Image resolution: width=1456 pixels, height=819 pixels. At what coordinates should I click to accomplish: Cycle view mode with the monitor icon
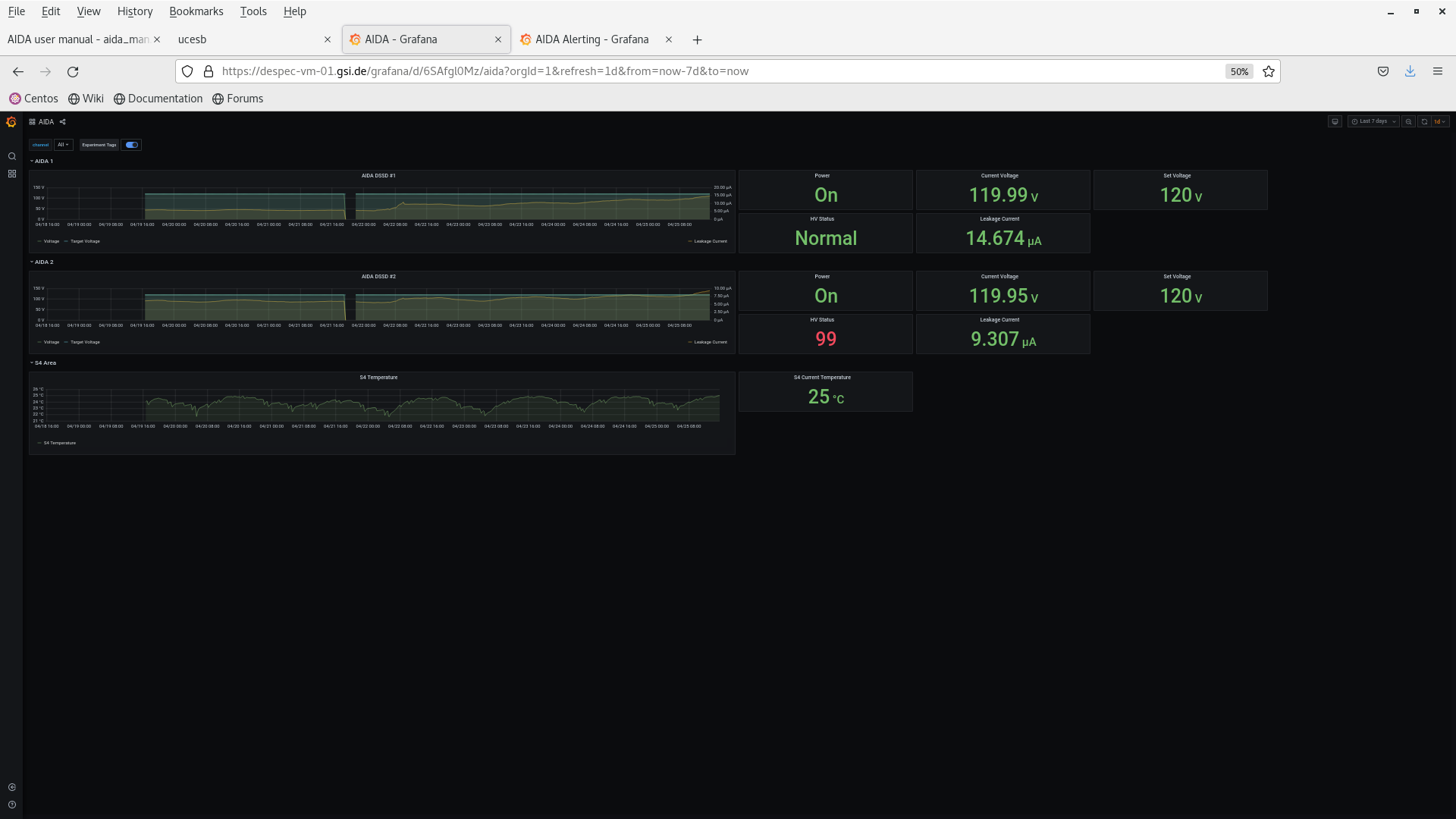[1335, 121]
